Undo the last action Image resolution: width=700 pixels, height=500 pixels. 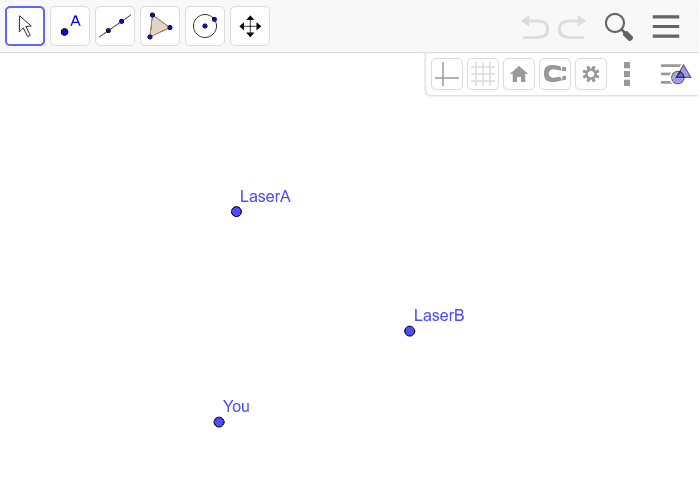click(535, 27)
